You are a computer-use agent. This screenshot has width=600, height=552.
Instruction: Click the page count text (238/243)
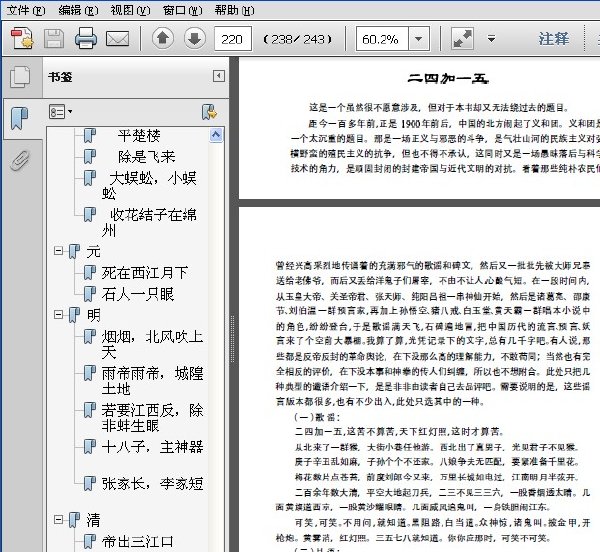pos(298,39)
